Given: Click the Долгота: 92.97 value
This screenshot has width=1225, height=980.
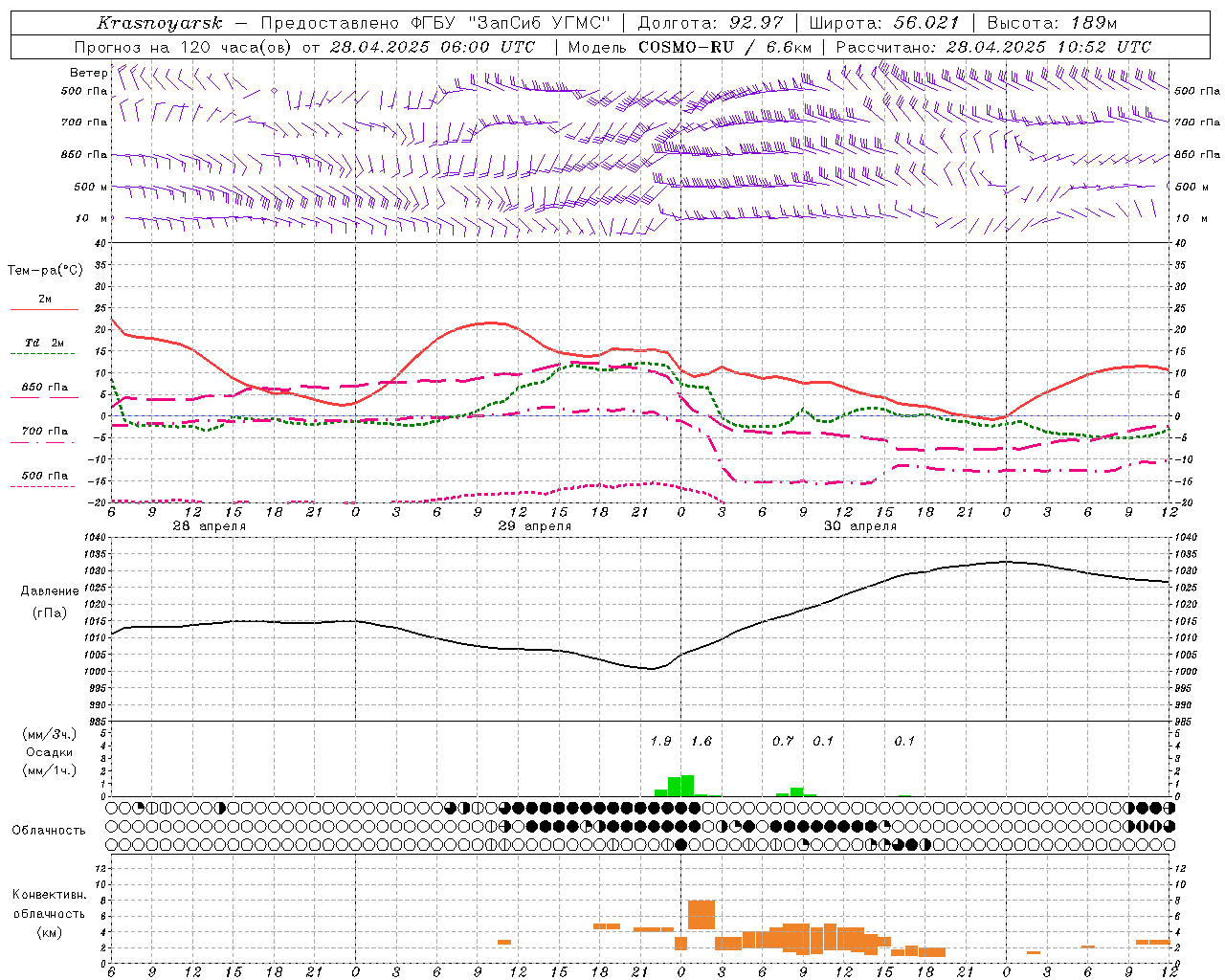Looking at the screenshot, I should tap(711, 23).
